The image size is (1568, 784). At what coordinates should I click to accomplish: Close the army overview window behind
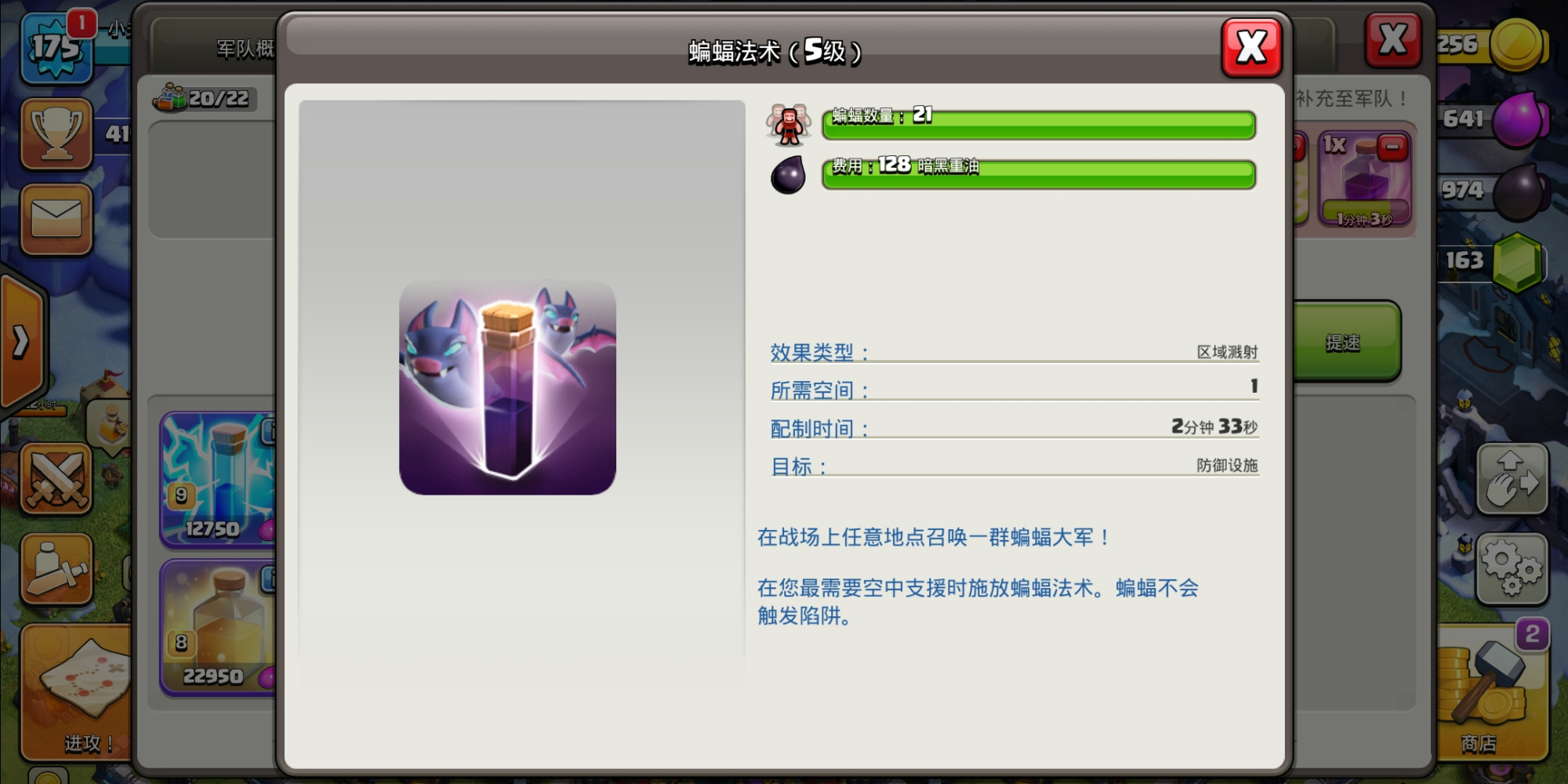click(x=1392, y=39)
